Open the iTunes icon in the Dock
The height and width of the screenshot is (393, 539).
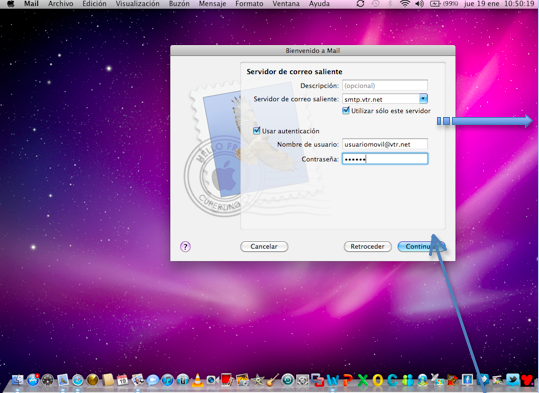click(167, 380)
